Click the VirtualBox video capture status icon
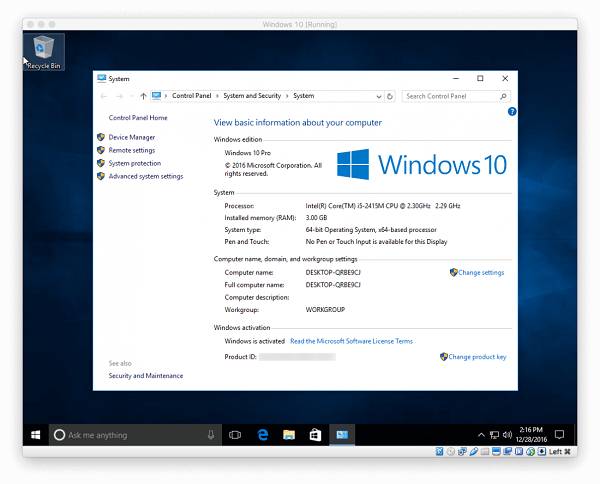Viewport: 600px width, 484px height. coord(507,451)
